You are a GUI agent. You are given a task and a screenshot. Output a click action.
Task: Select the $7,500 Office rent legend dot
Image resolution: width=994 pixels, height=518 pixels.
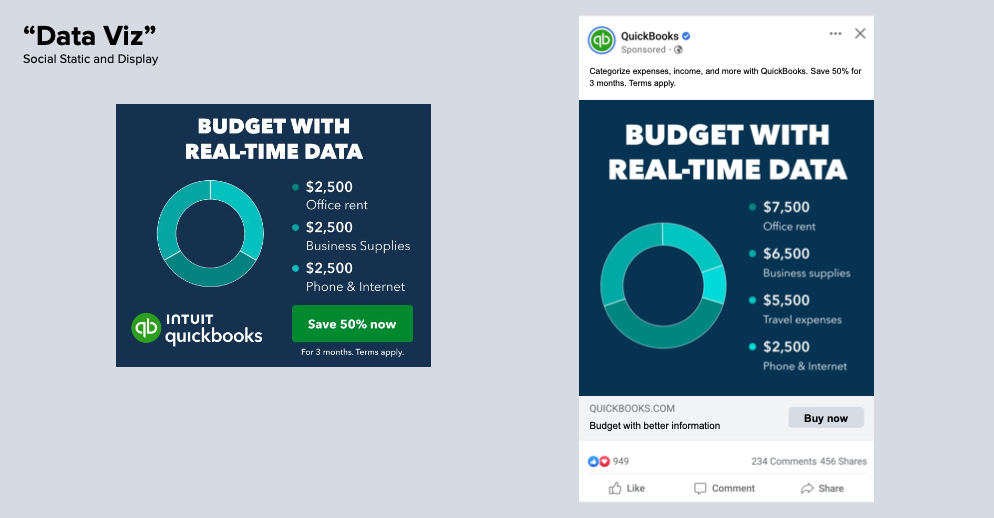(x=752, y=207)
